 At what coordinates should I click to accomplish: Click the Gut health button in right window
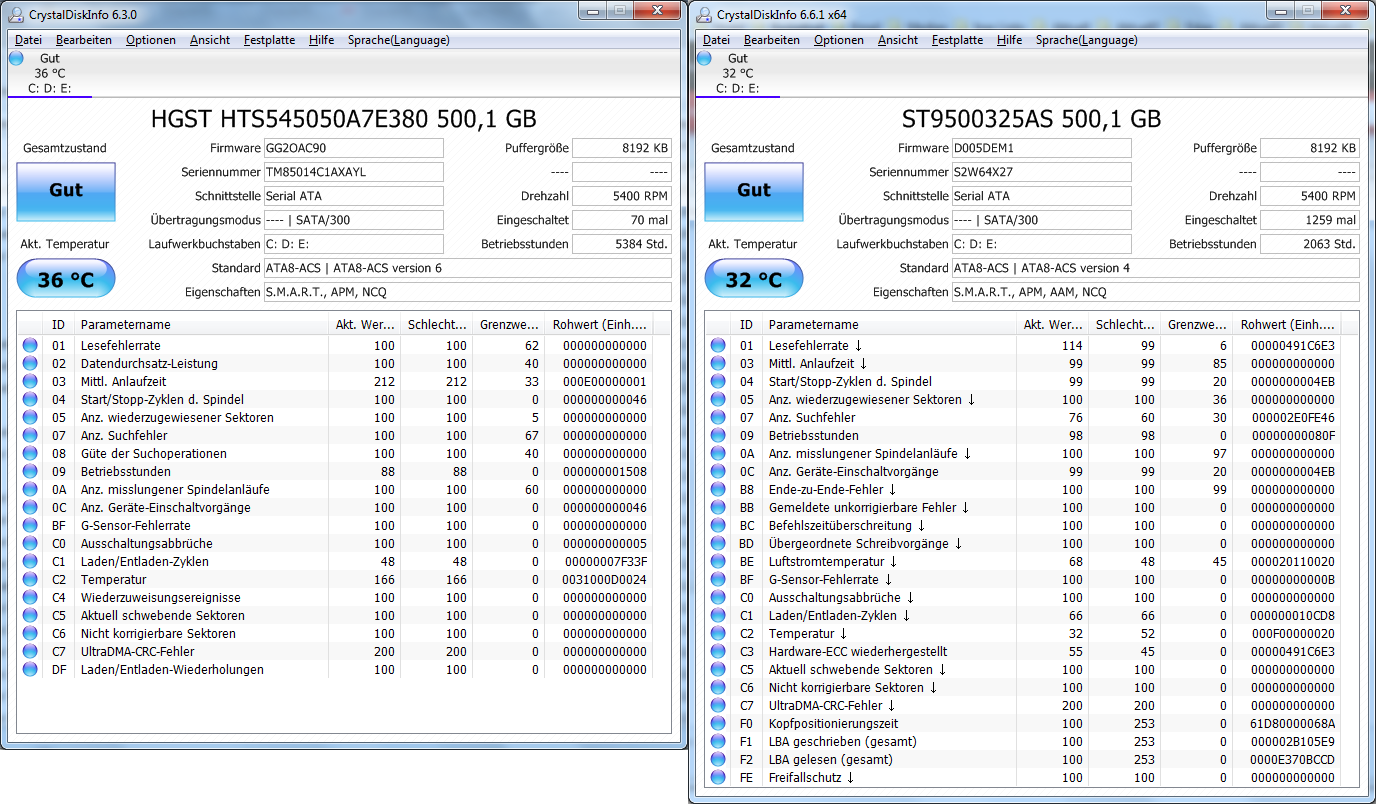click(x=754, y=190)
